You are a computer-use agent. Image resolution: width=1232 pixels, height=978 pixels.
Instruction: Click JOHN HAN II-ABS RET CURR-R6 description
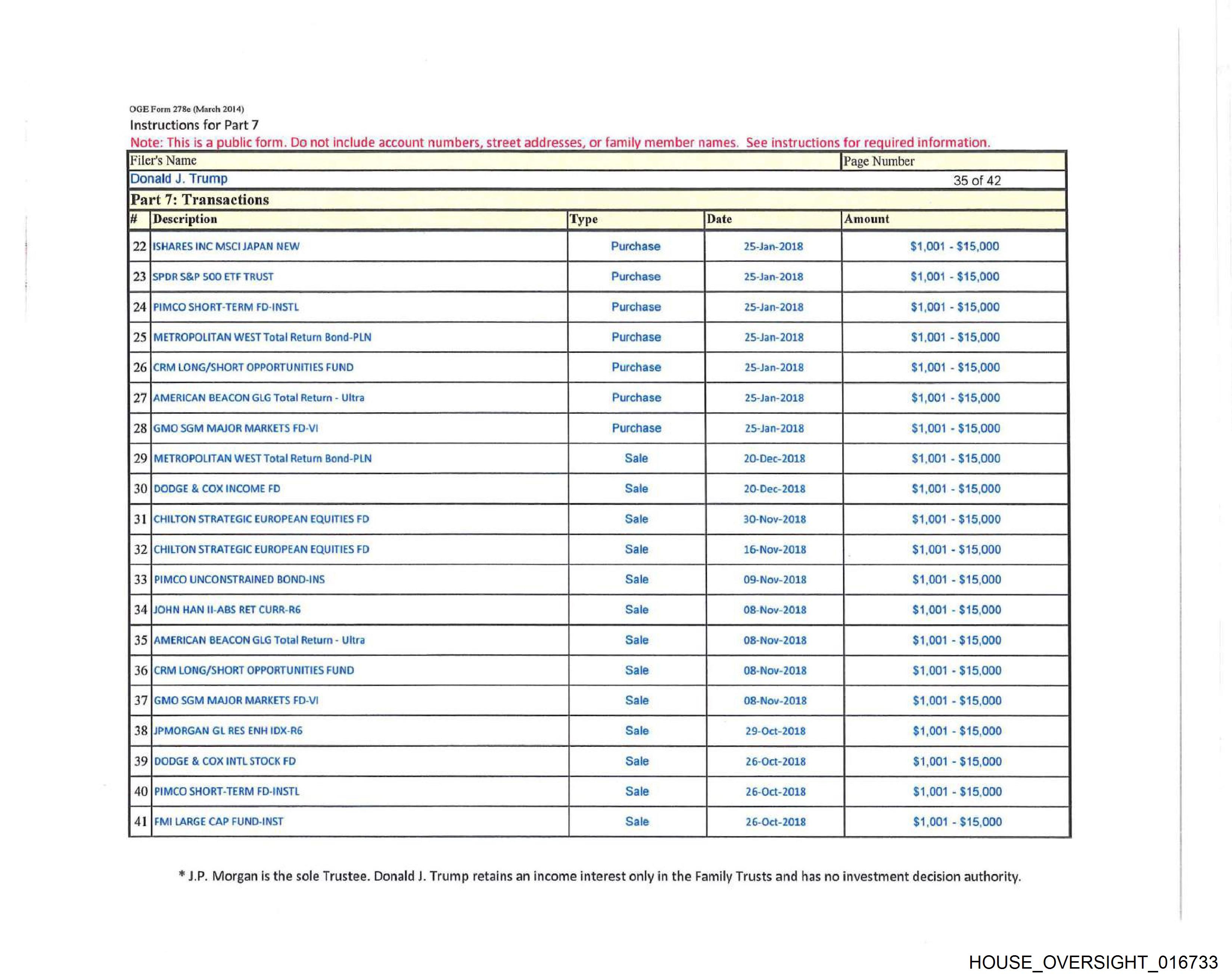click(227, 610)
